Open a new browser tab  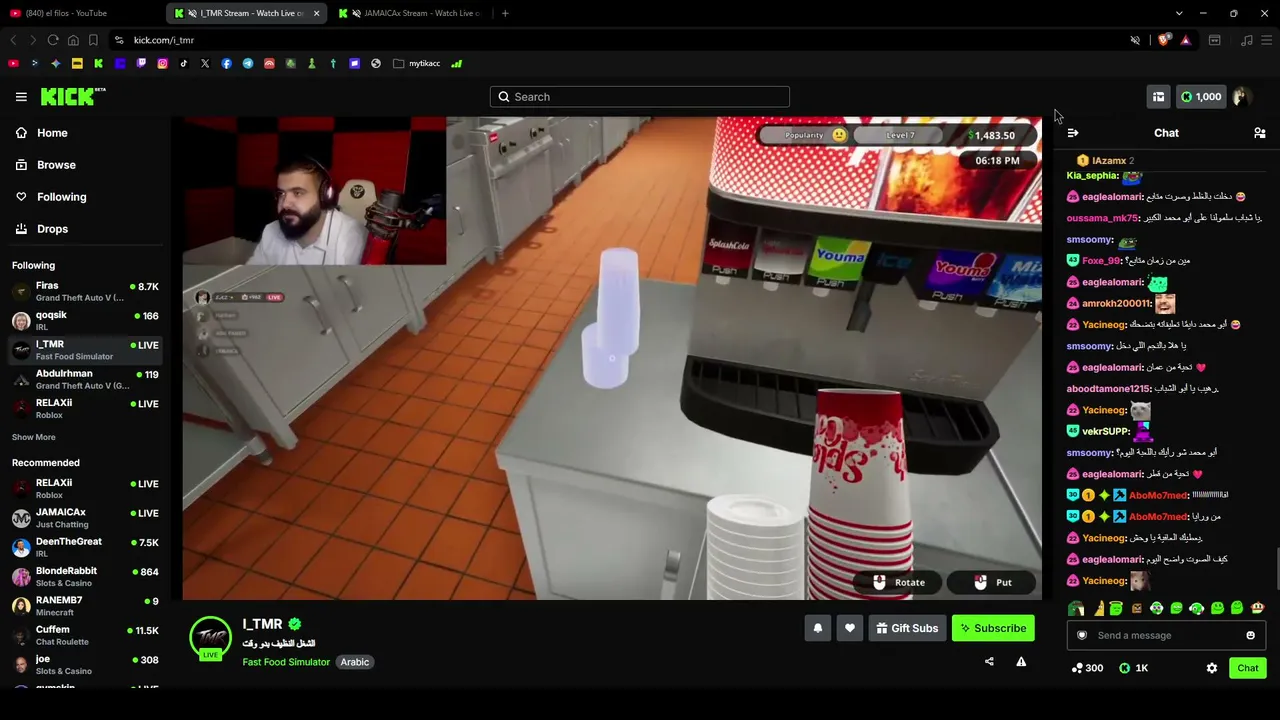click(x=505, y=13)
